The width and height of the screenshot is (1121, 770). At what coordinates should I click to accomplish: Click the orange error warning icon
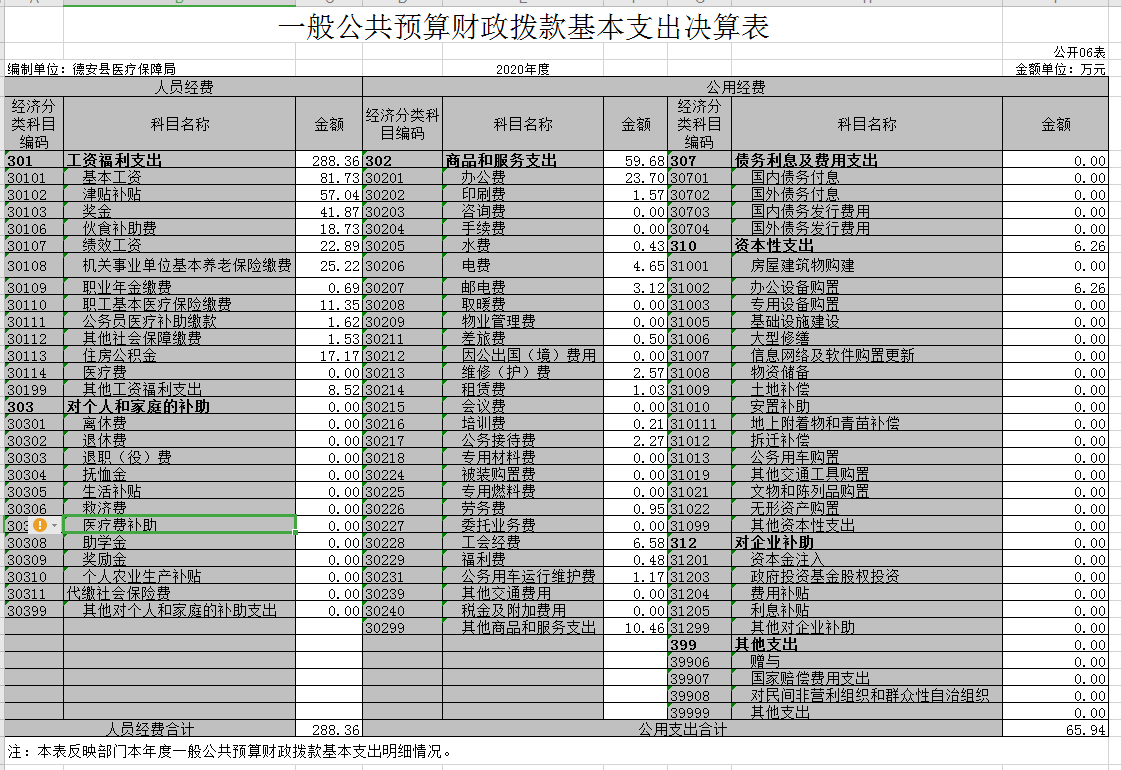[40, 525]
